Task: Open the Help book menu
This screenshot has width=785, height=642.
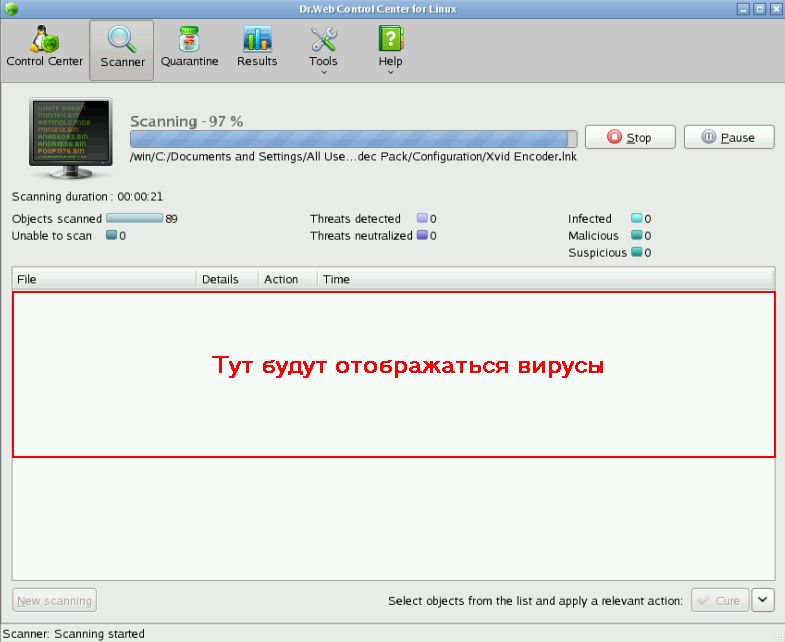Action: 390,49
